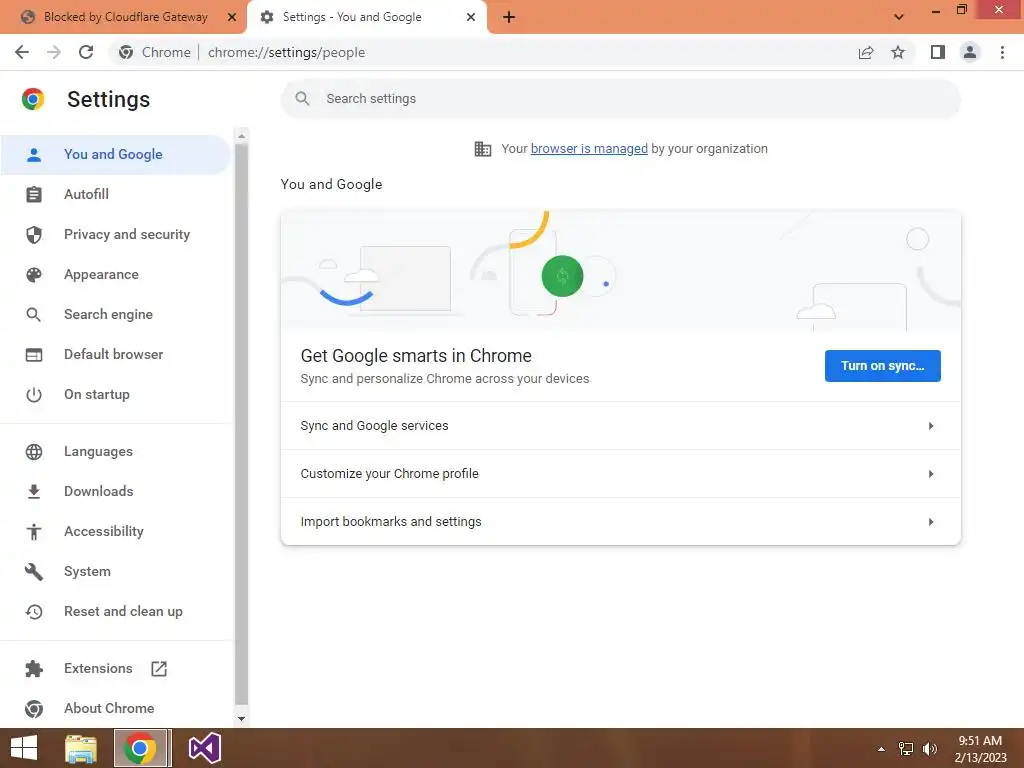Click the Languages globe icon

pyautogui.click(x=34, y=452)
